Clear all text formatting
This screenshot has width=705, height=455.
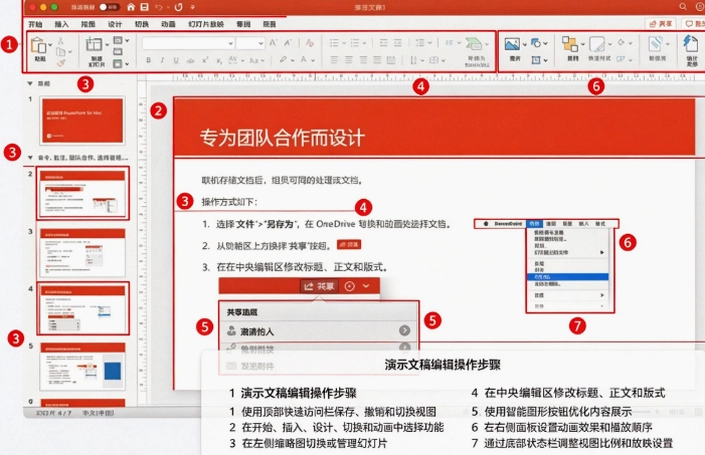point(309,43)
